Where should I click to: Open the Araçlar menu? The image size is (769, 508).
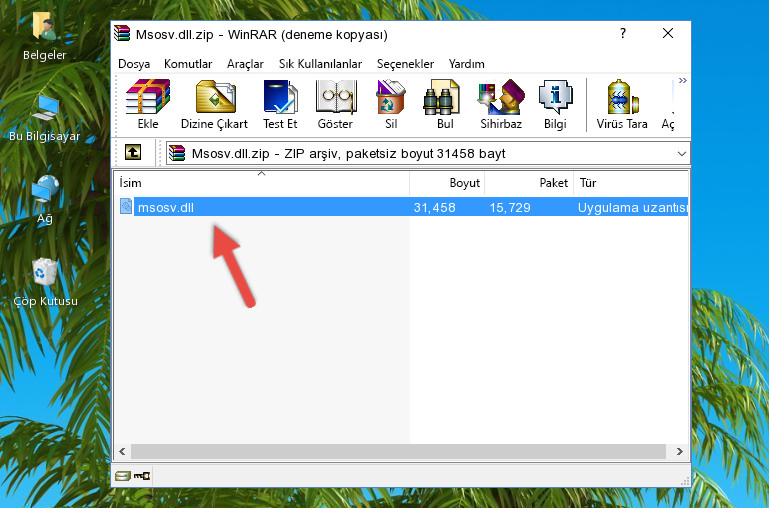pyautogui.click(x=245, y=64)
